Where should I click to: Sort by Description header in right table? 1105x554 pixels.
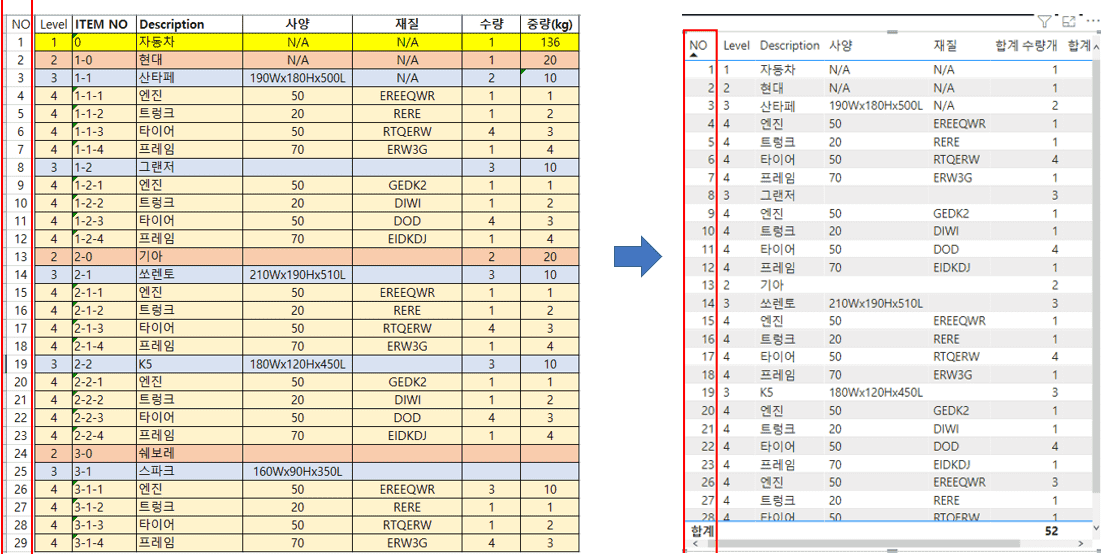789,45
